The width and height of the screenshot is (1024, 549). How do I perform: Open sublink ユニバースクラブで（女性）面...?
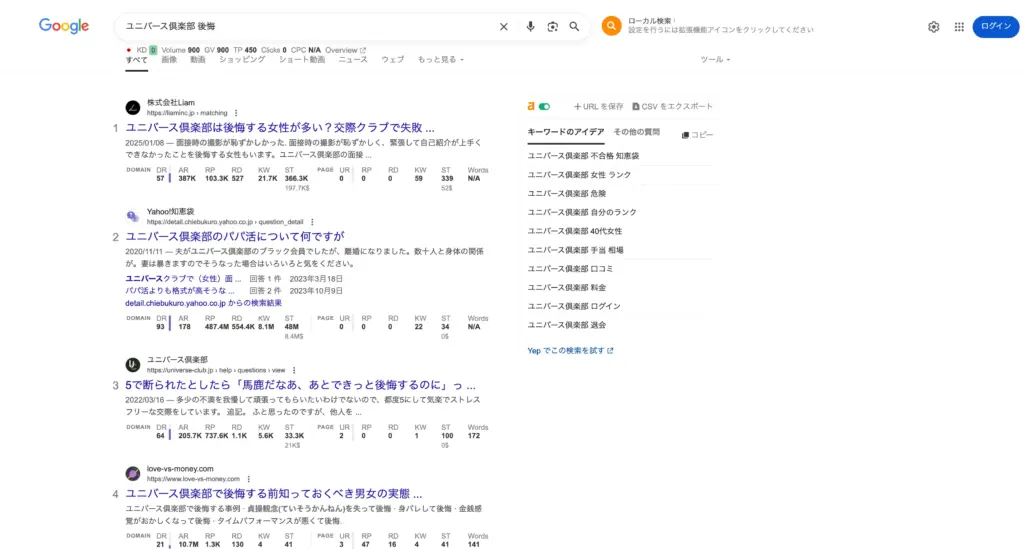[183, 279]
